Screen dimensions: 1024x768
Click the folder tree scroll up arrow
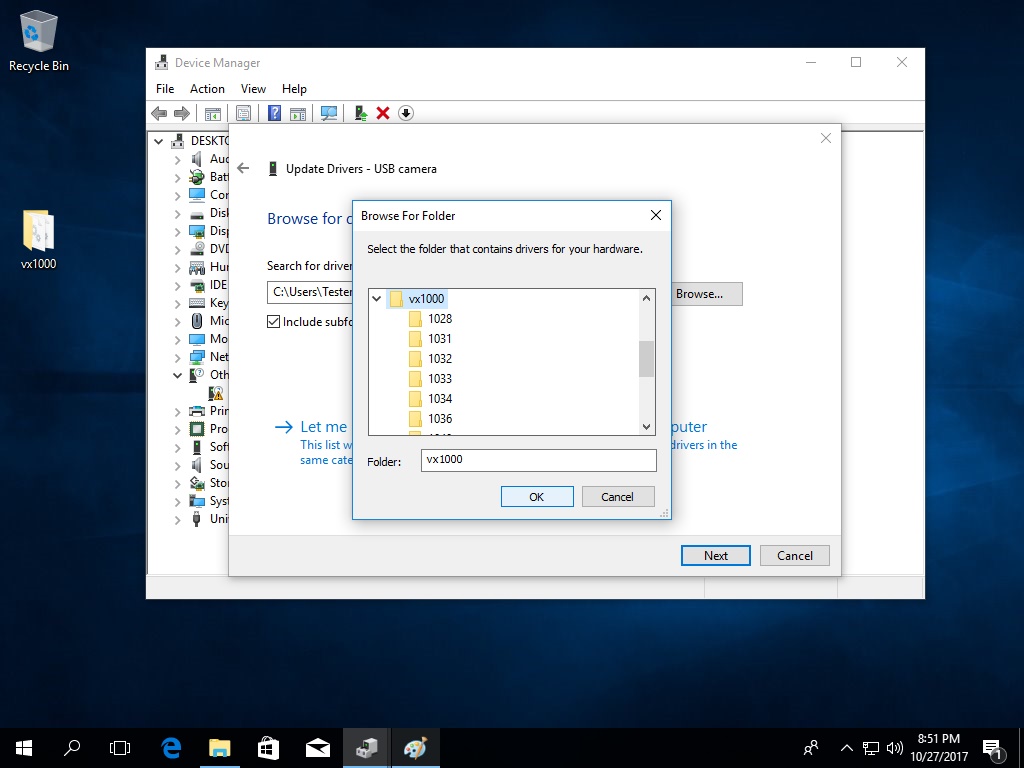tap(647, 298)
